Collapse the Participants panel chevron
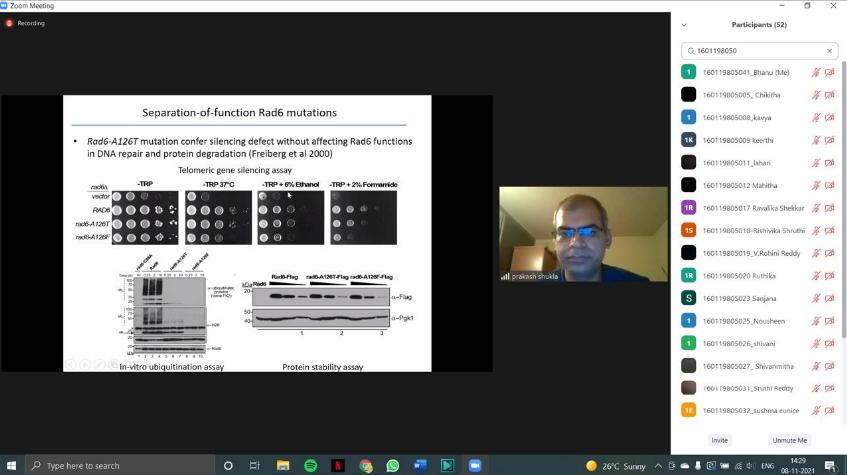847x475 pixels. 684,25
